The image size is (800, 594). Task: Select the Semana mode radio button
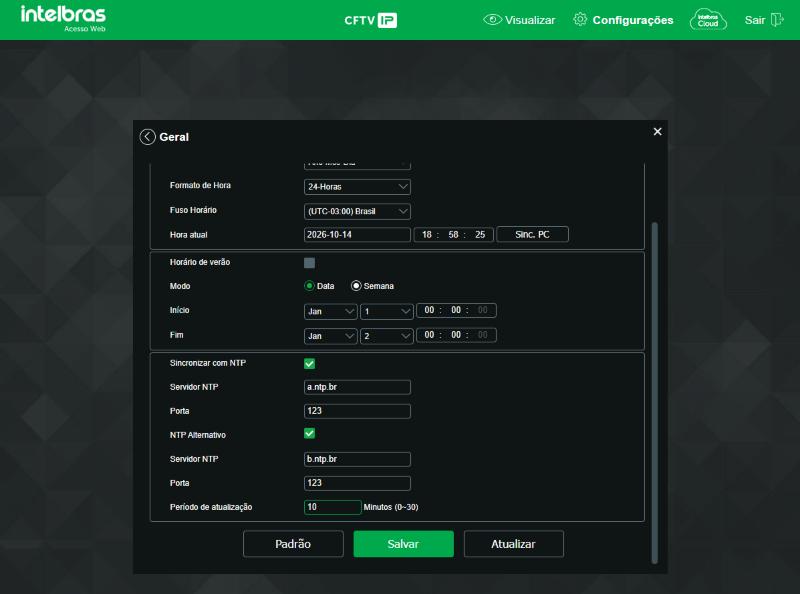(356, 286)
